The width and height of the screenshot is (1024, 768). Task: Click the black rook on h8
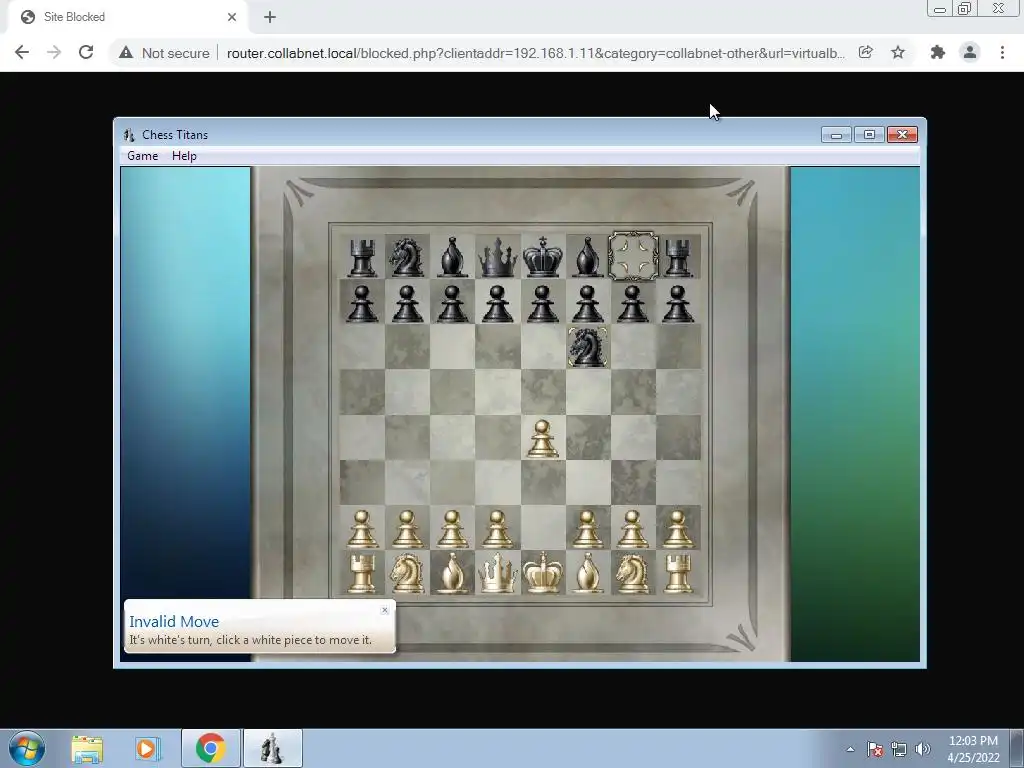pos(678,257)
